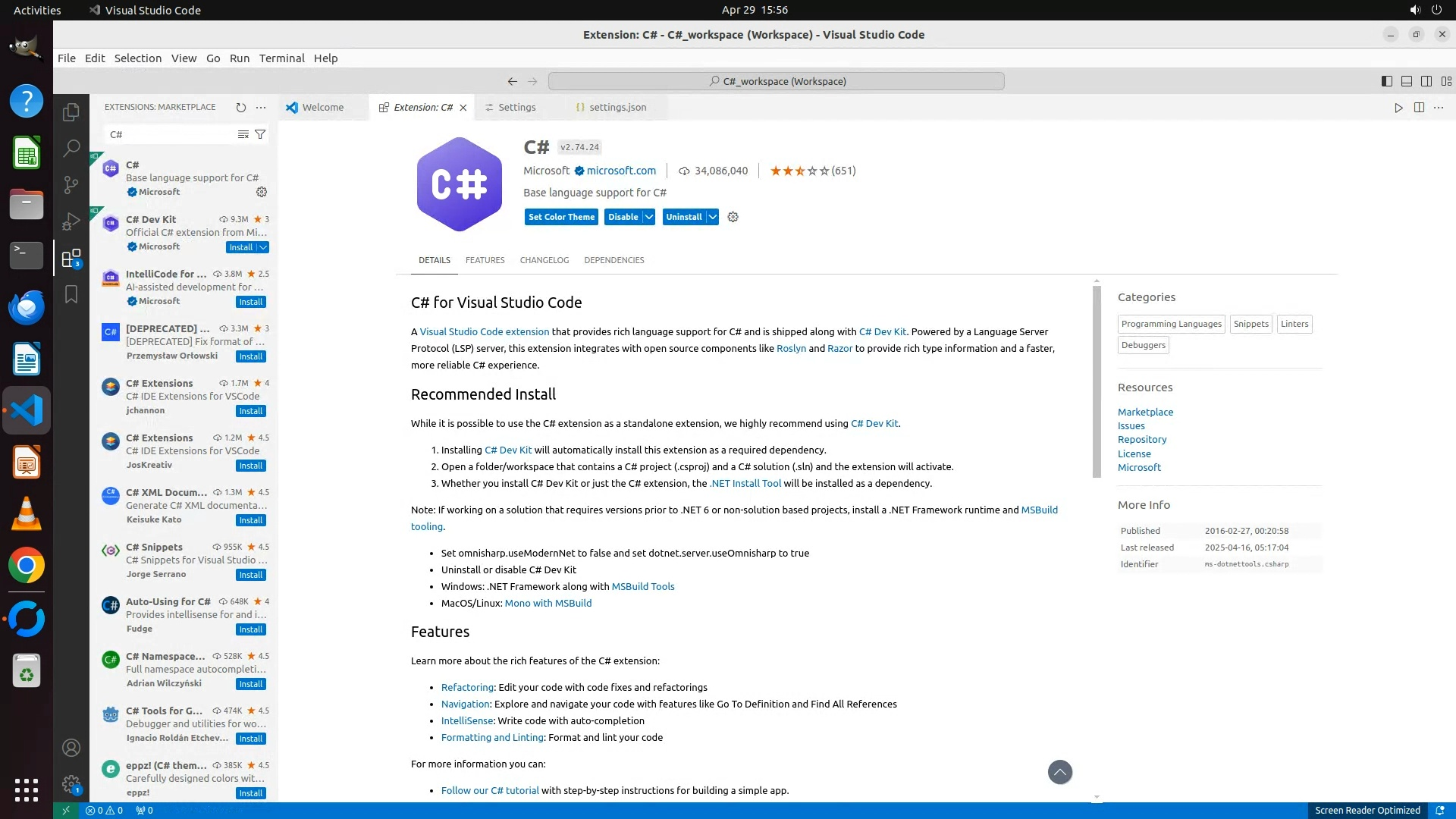Image resolution: width=1456 pixels, height=819 pixels.
Task: Expand the Uninstall button dropdown arrow
Action: pos(713,217)
